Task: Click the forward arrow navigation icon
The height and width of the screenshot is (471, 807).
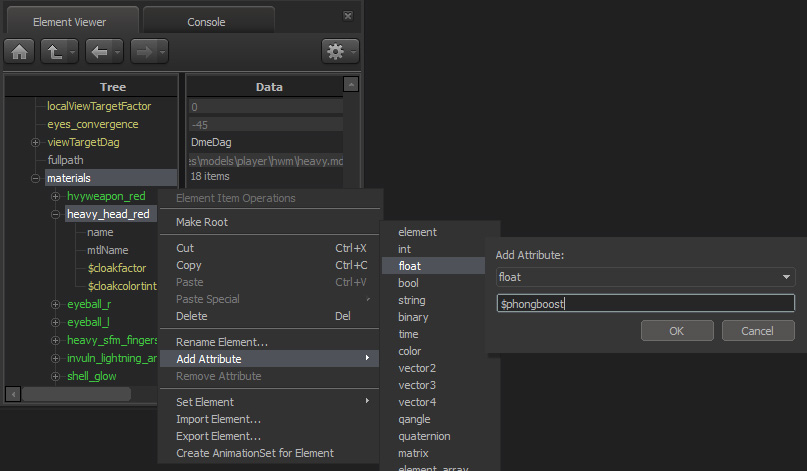Action: pyautogui.click(x=144, y=51)
